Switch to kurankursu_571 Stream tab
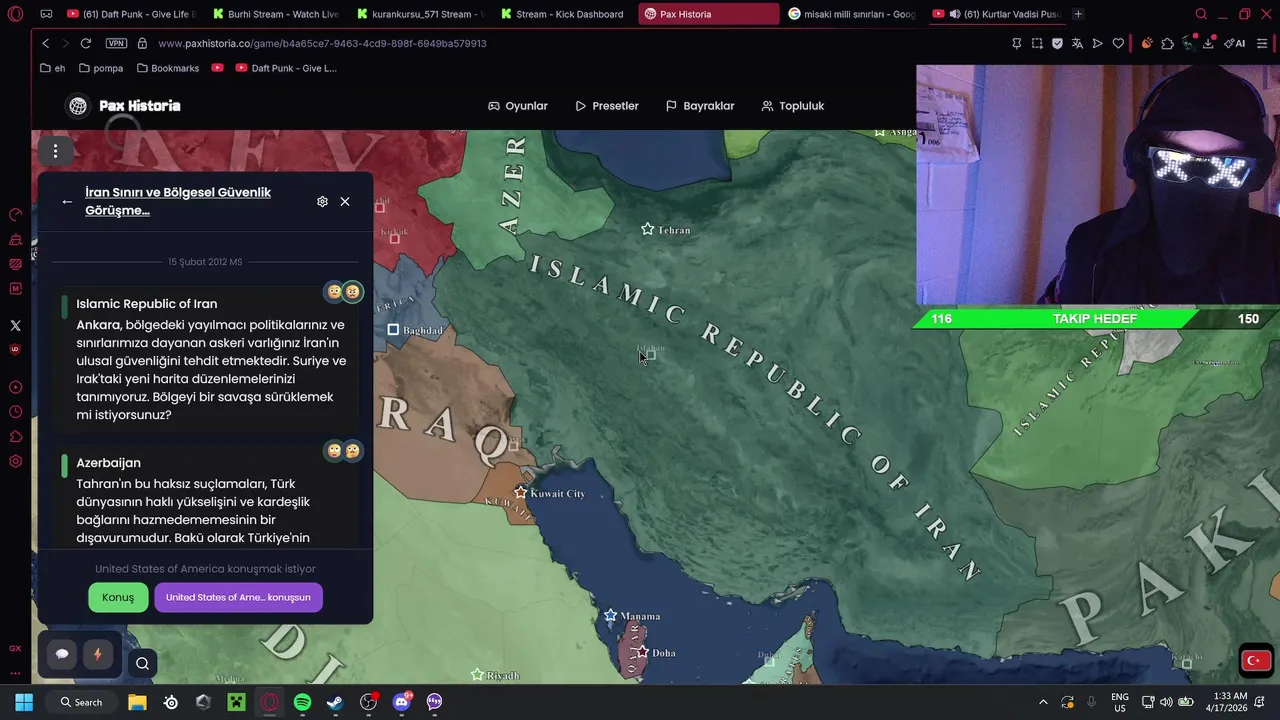1280x720 pixels. coord(418,14)
